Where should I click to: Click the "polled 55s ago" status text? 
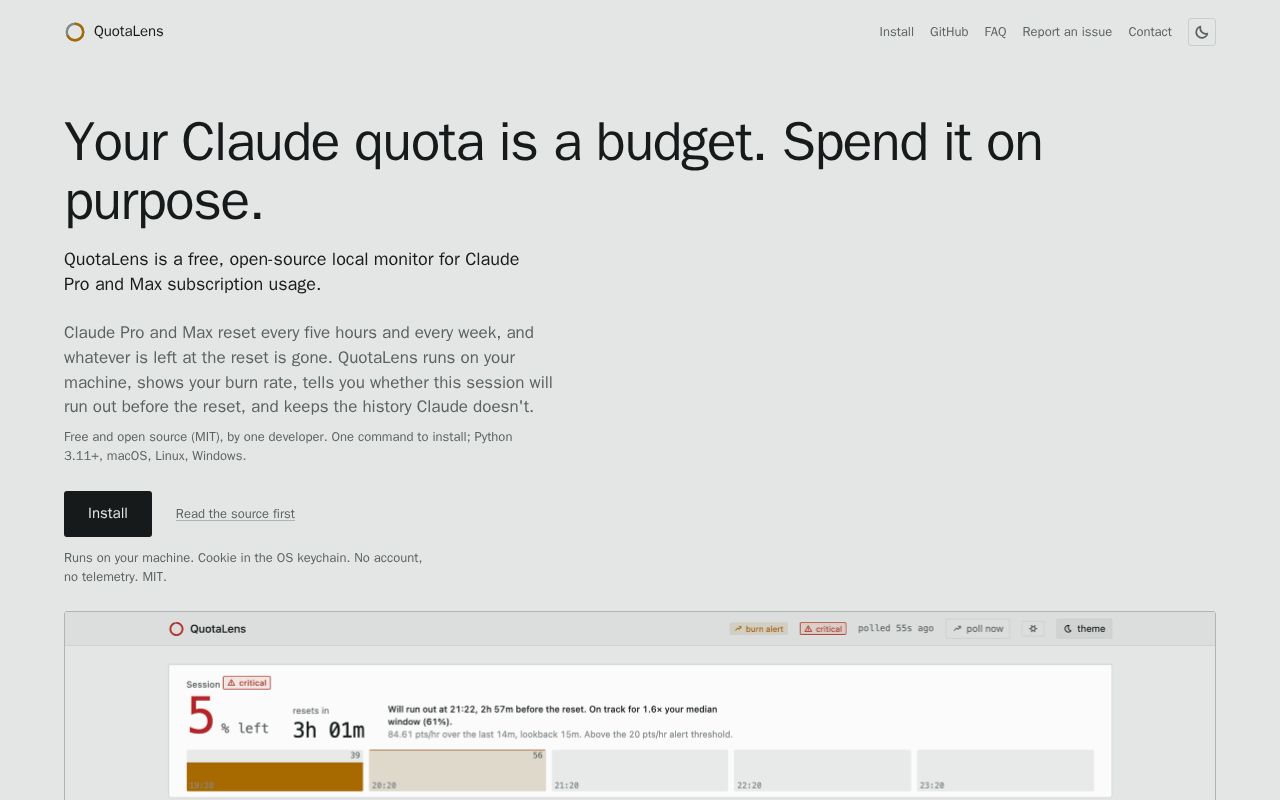click(x=896, y=629)
